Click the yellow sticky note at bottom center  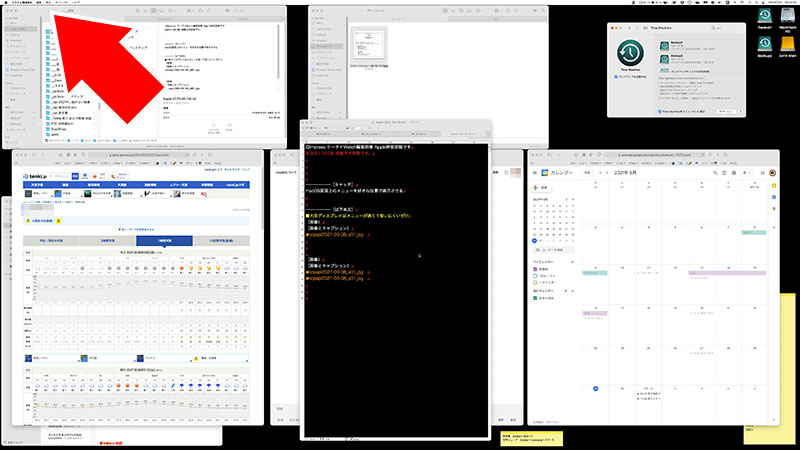pos(532,439)
